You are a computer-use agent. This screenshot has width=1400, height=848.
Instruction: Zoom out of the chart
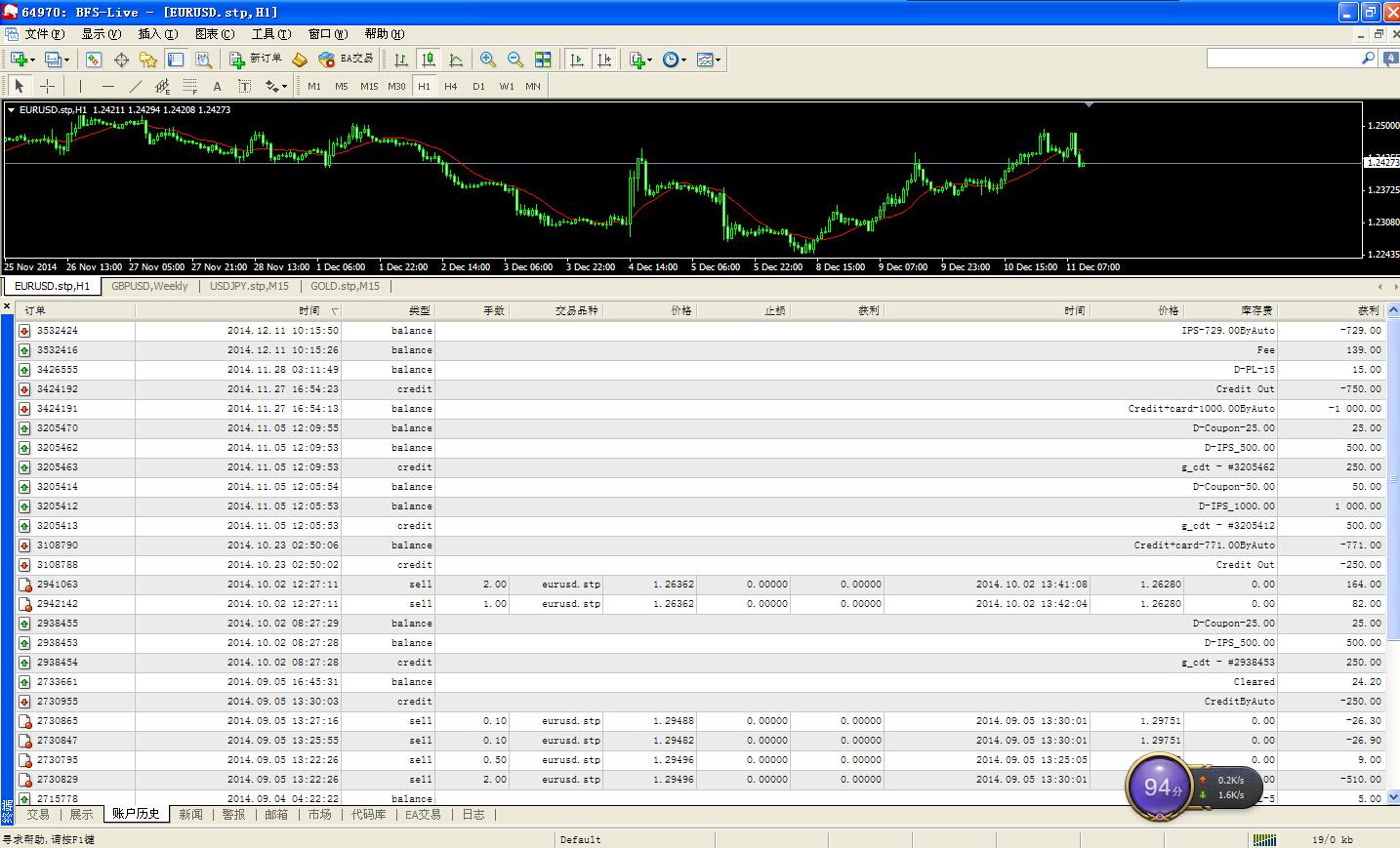515,60
